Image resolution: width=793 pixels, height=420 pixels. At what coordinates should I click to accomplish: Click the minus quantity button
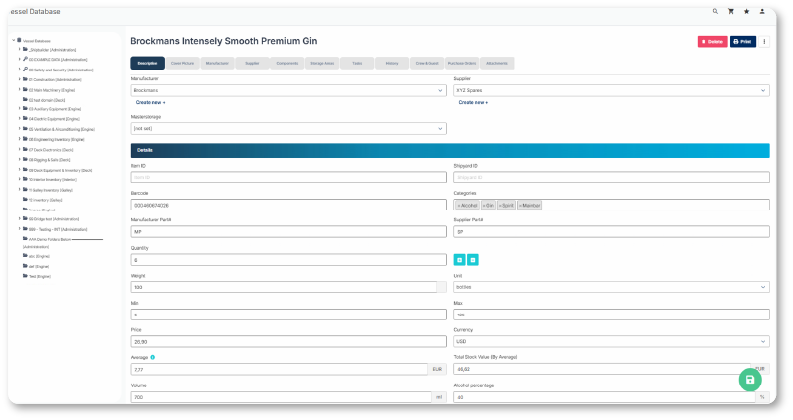(473, 260)
